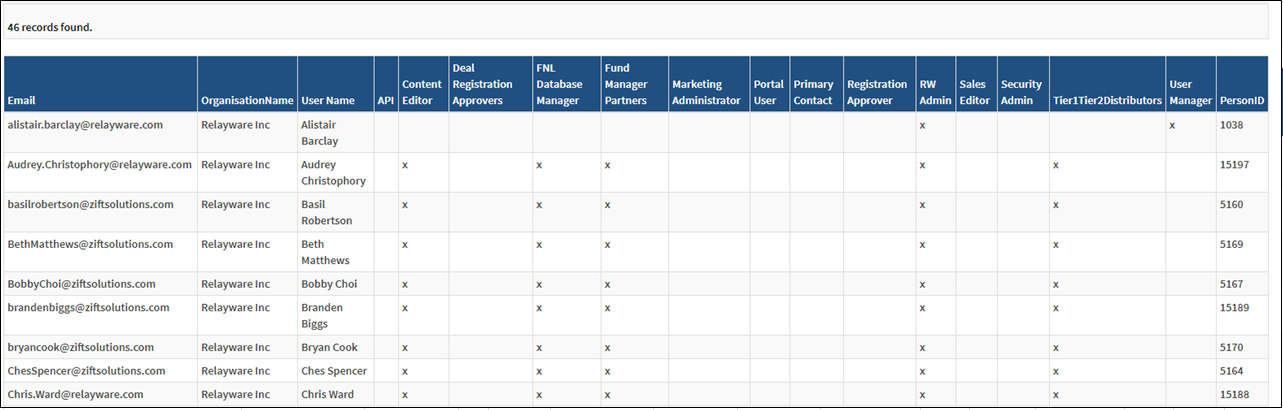This screenshot has width=1283, height=410.
Task: Click email basilrobertson@ziftsolutions.com
Action: pyautogui.click(x=90, y=204)
